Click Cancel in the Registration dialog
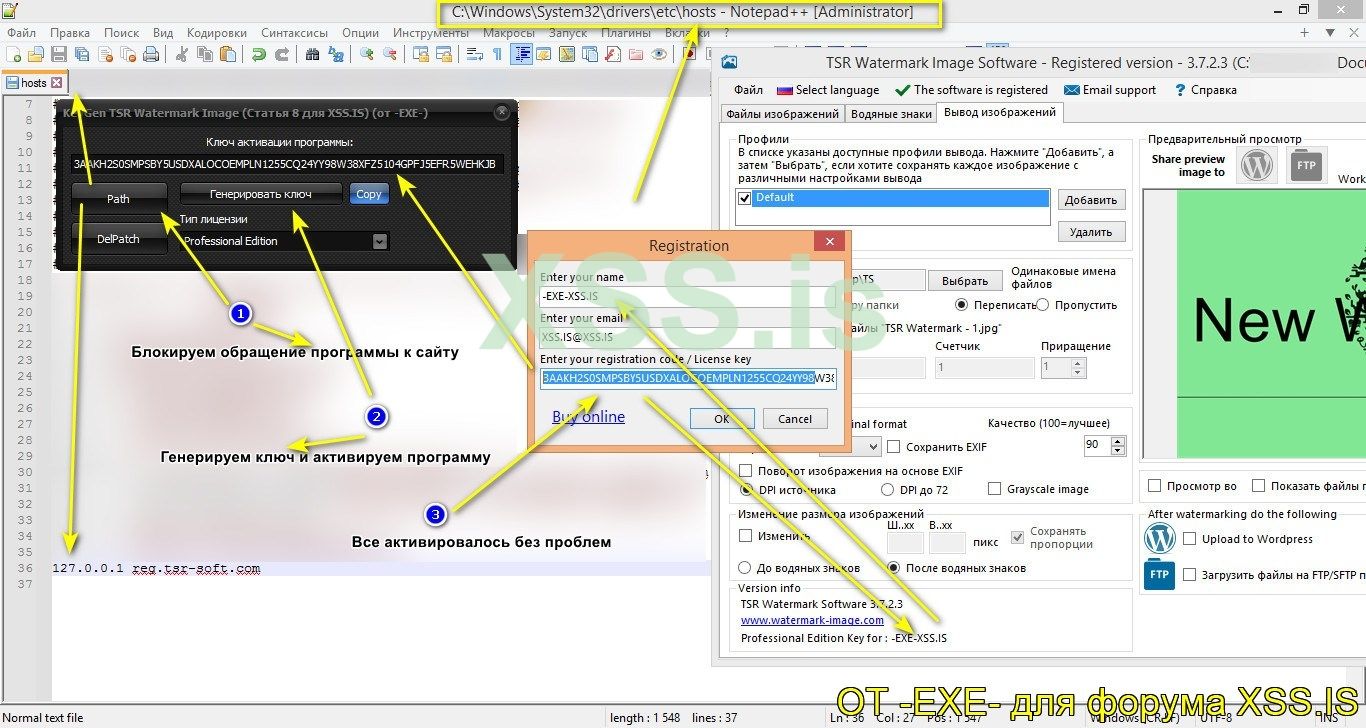This screenshot has height=728, width=1366. click(795, 419)
